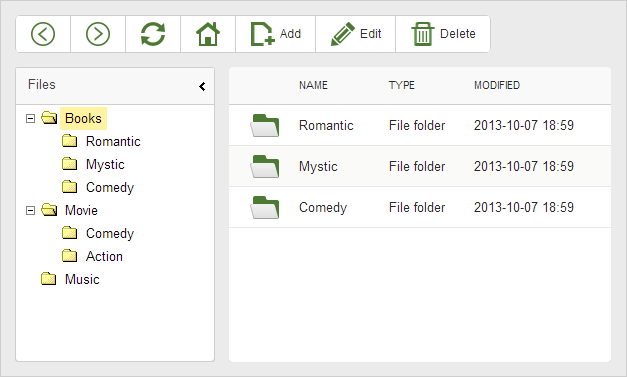Click the Edit button
Image resolution: width=627 pixels, height=377 pixels.
[355, 34]
